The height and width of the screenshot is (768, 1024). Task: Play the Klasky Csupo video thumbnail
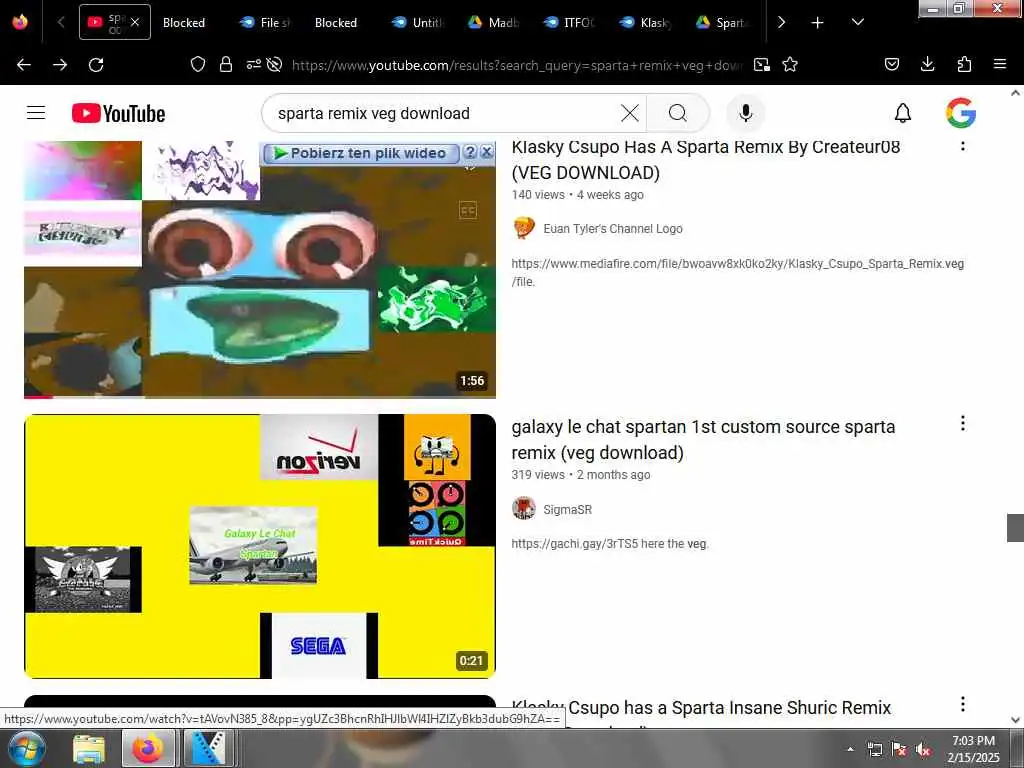click(260, 269)
